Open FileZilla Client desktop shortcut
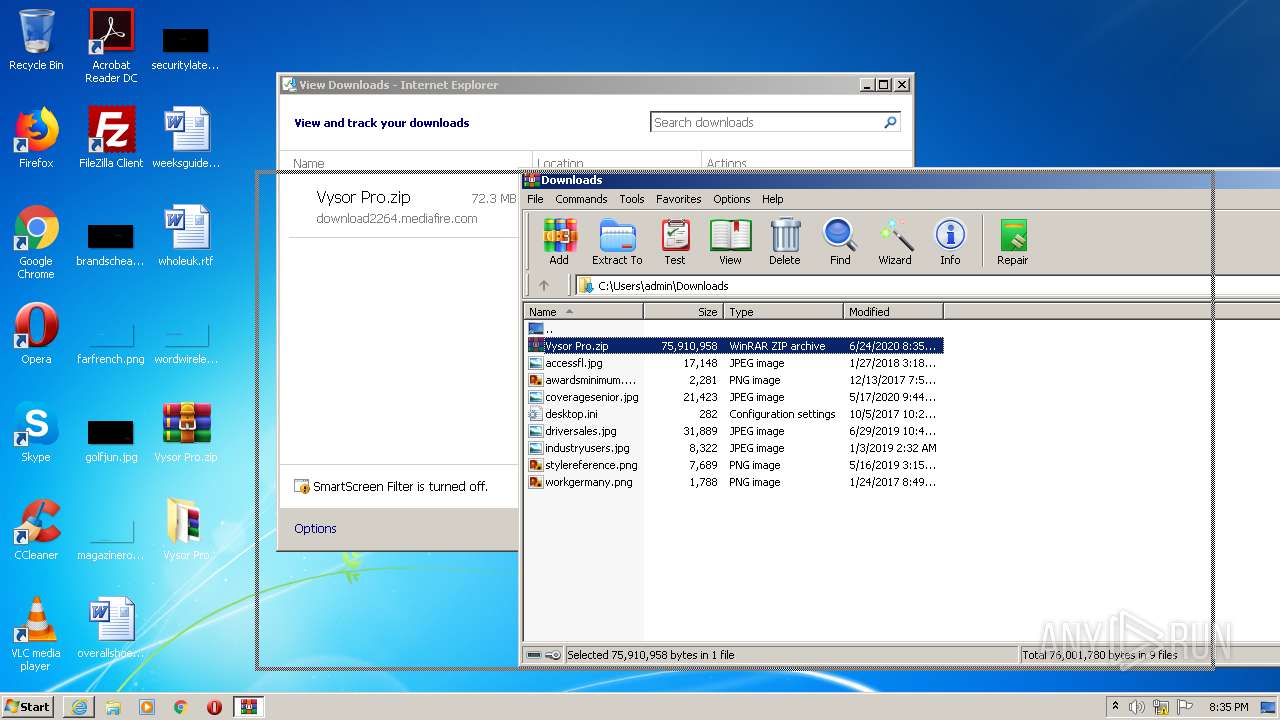 tap(111, 138)
